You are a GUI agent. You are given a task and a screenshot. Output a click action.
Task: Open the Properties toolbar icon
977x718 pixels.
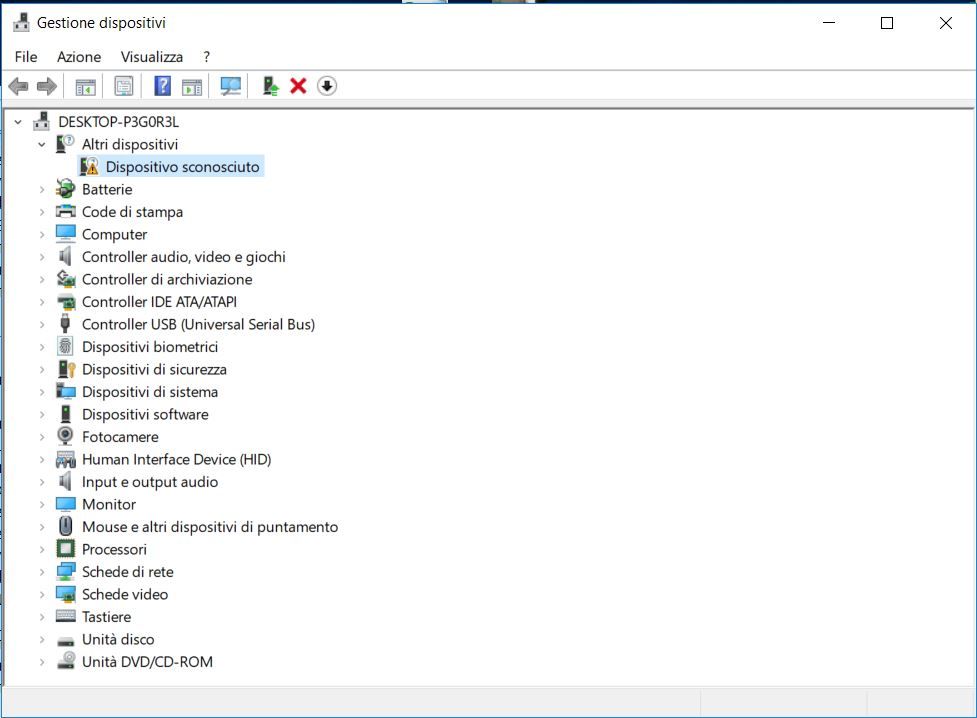coord(123,86)
